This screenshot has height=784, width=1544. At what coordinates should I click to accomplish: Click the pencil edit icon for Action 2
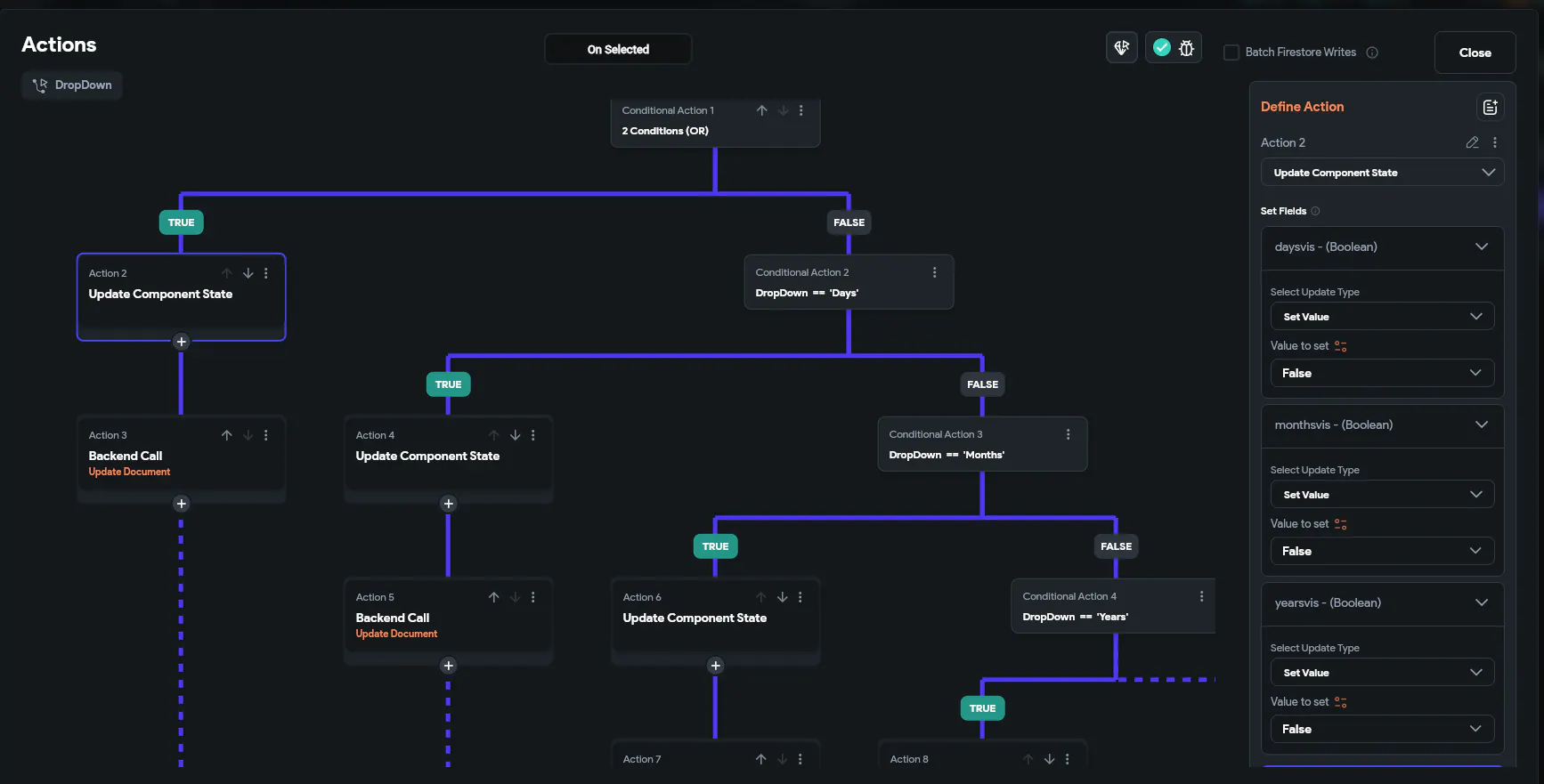(1472, 142)
